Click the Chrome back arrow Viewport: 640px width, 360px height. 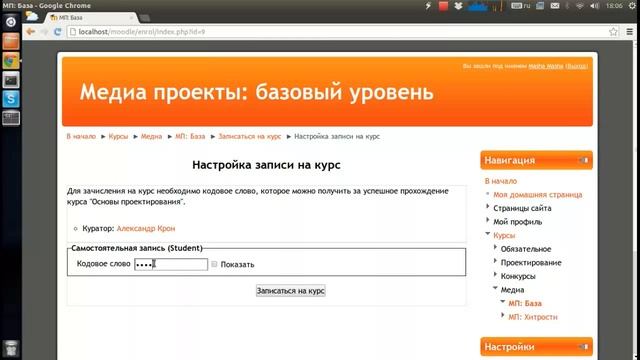coord(31,31)
